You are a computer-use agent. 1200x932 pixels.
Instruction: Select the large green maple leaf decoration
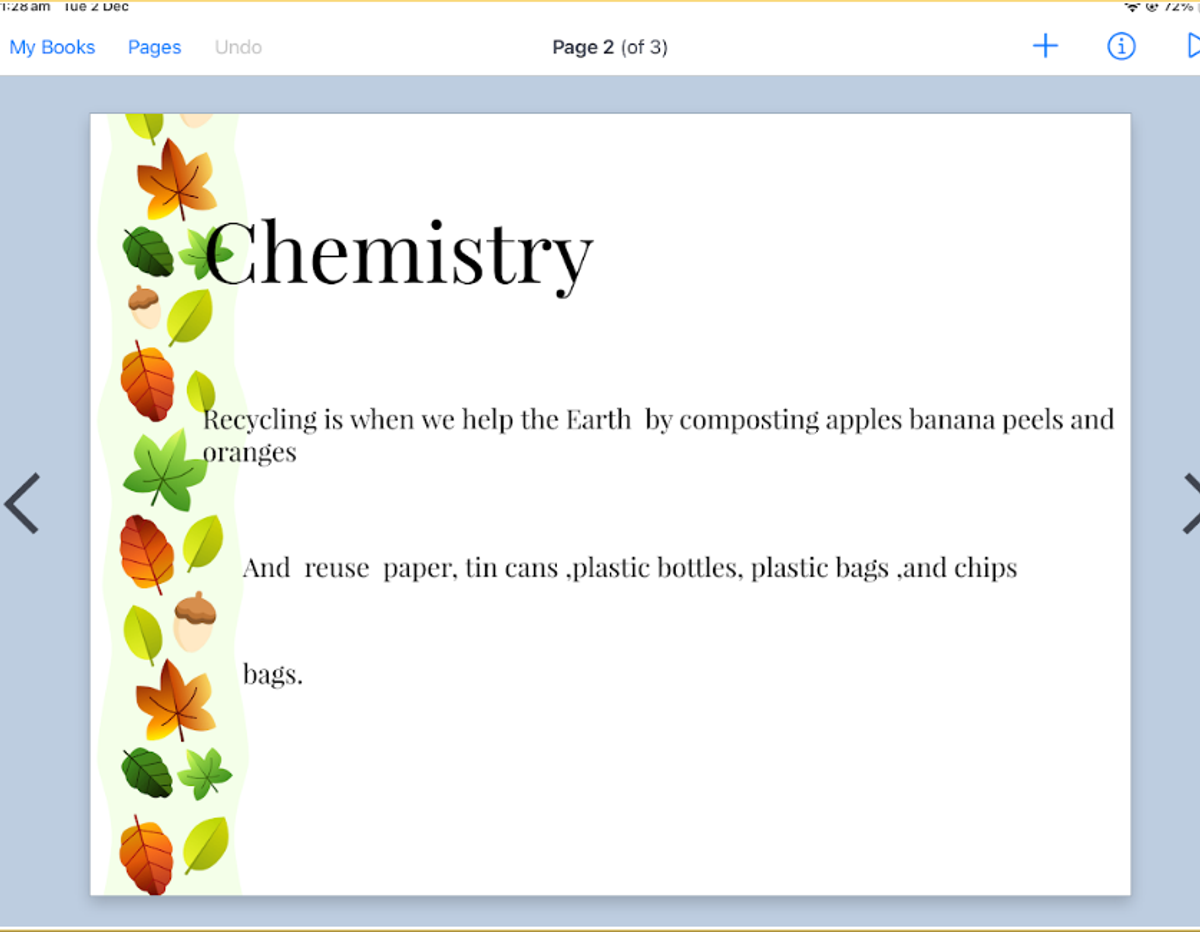[x=162, y=469]
